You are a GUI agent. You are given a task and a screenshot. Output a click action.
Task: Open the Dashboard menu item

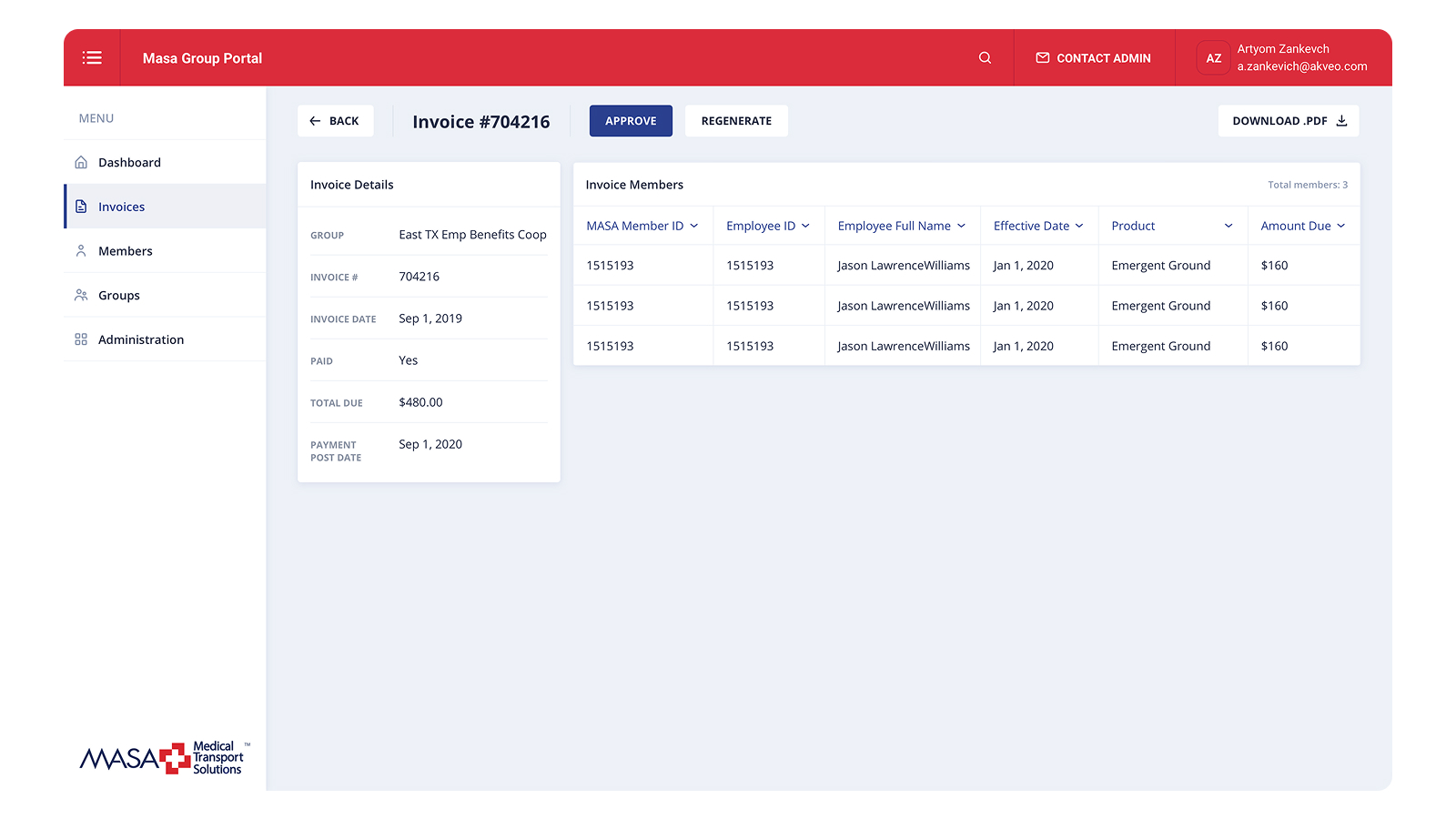tap(165, 162)
